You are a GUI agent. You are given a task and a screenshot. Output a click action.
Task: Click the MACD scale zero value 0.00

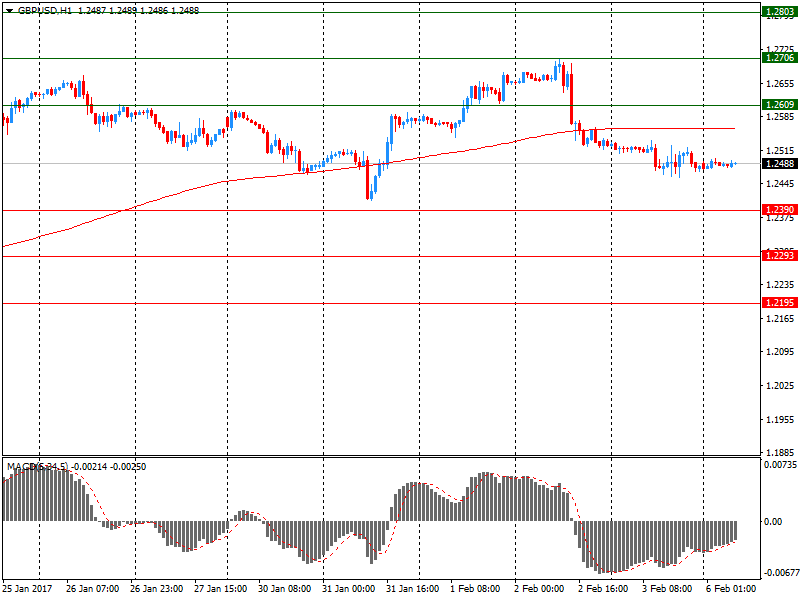pyautogui.click(x=773, y=521)
